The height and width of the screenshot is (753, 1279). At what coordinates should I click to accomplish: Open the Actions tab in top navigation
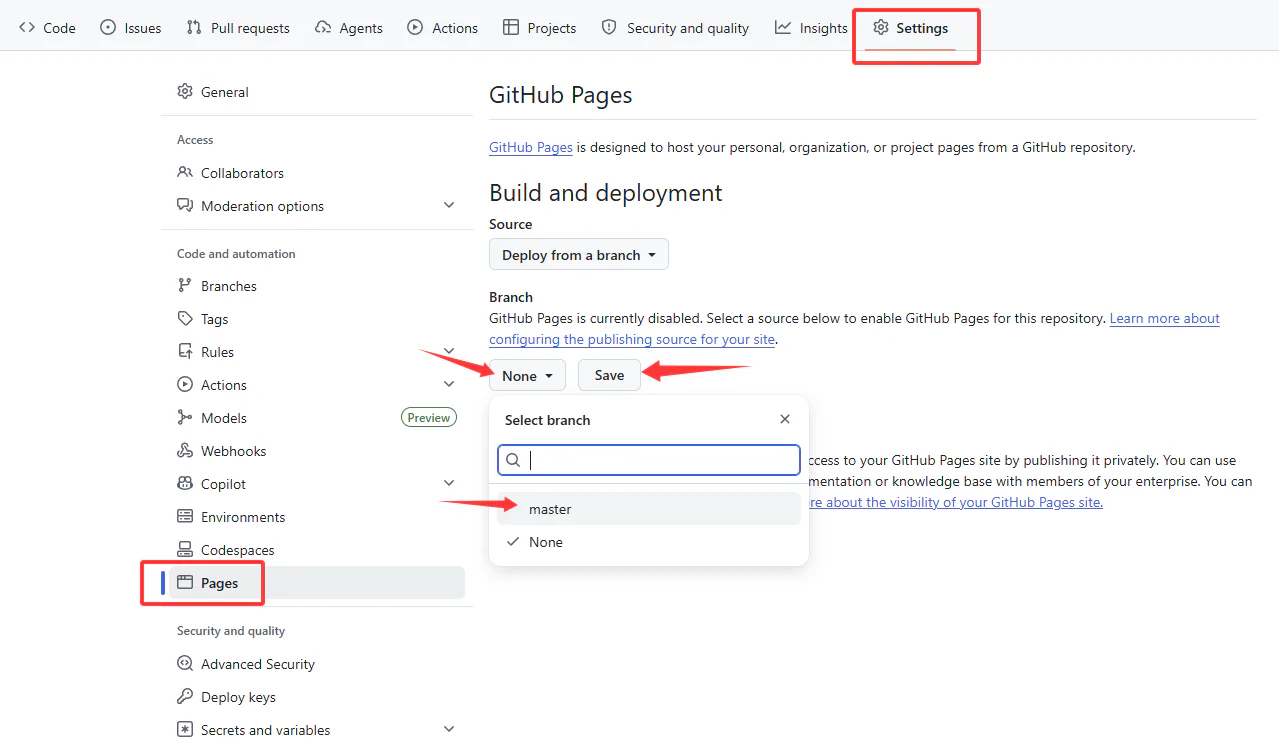coord(442,28)
